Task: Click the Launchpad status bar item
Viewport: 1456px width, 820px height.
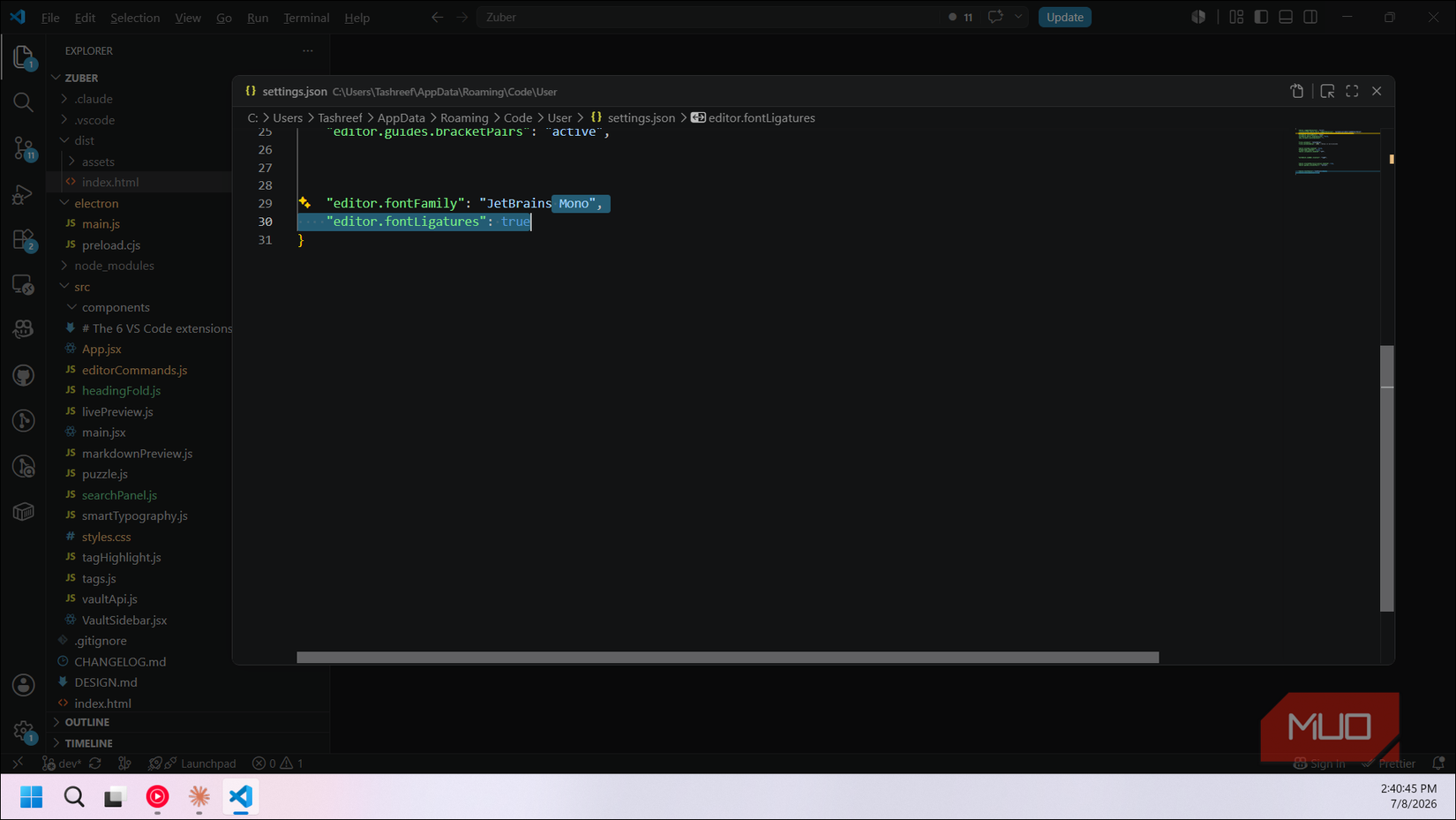Action: (192, 764)
